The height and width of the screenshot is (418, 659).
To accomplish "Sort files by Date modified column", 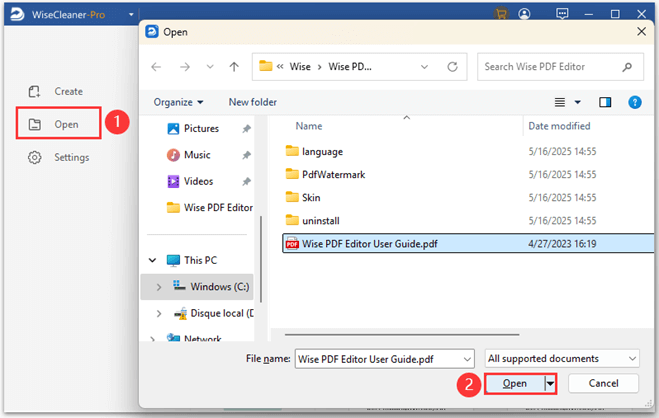I will pos(559,126).
